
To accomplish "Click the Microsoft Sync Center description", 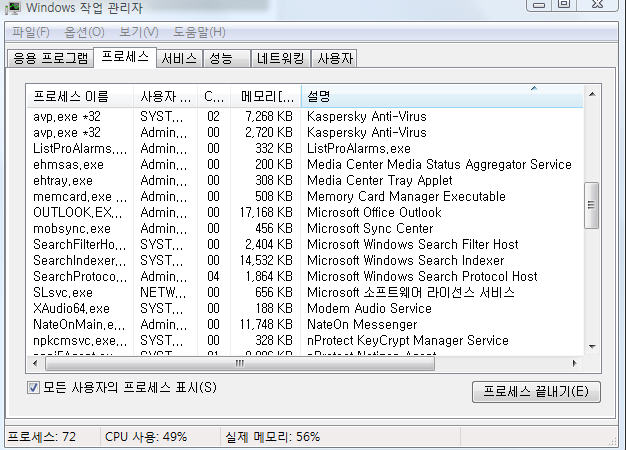I will (x=370, y=228).
